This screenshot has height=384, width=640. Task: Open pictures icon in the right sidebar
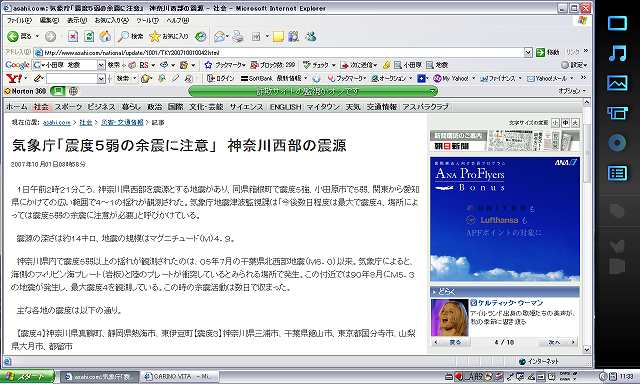[x=617, y=83]
